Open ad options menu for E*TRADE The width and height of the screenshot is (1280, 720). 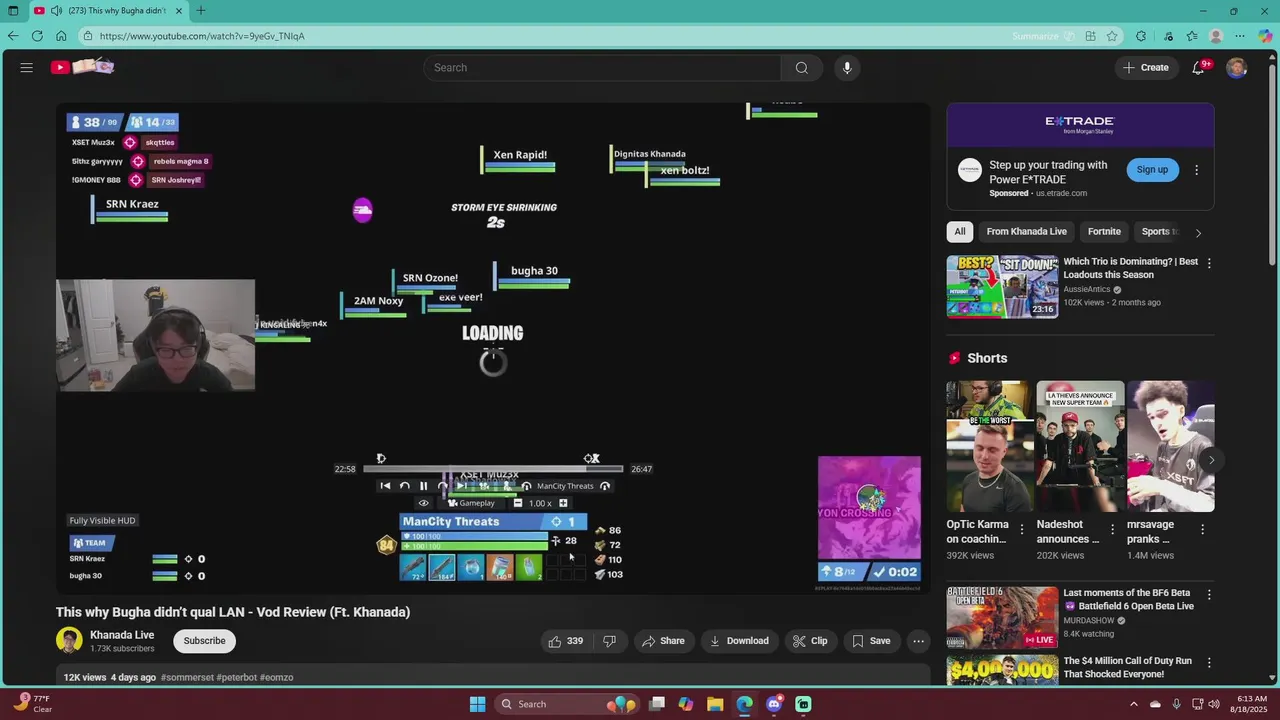coord(1196,170)
